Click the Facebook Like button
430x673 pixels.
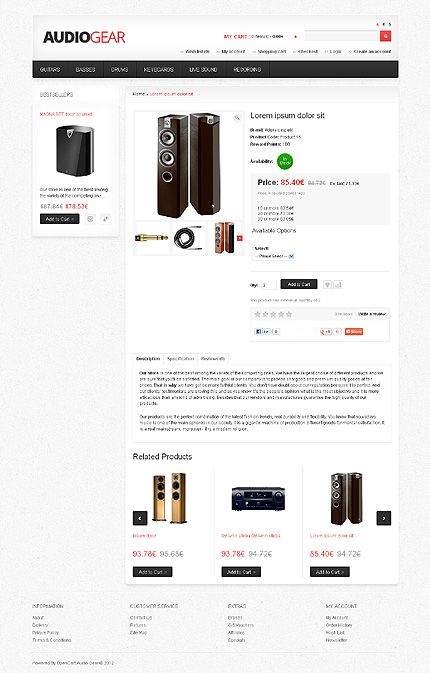(x=262, y=331)
